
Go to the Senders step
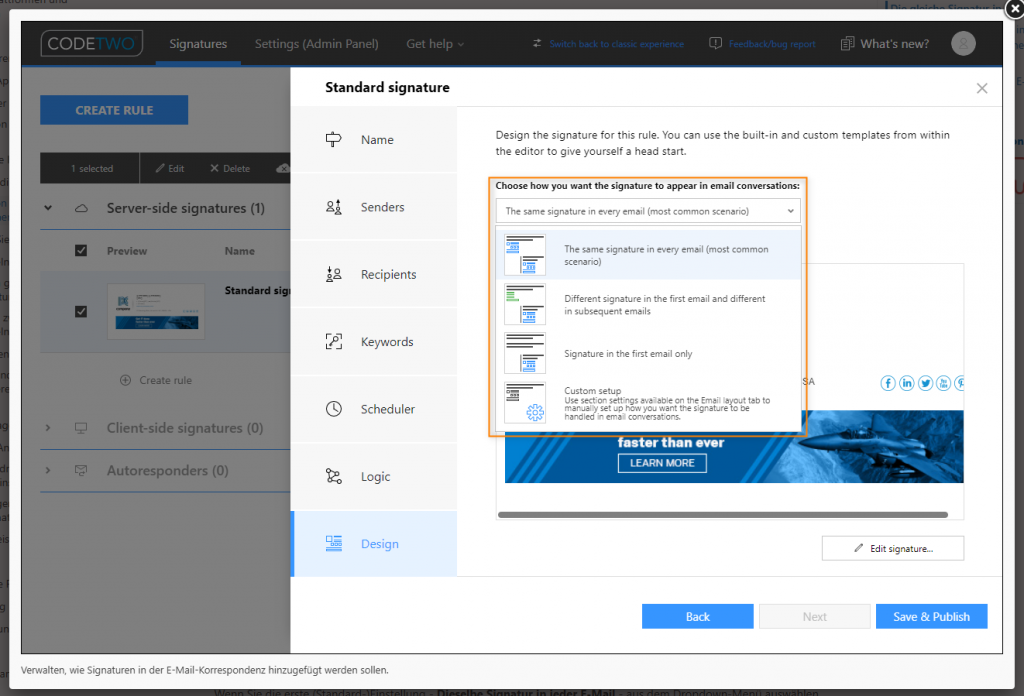coord(374,207)
